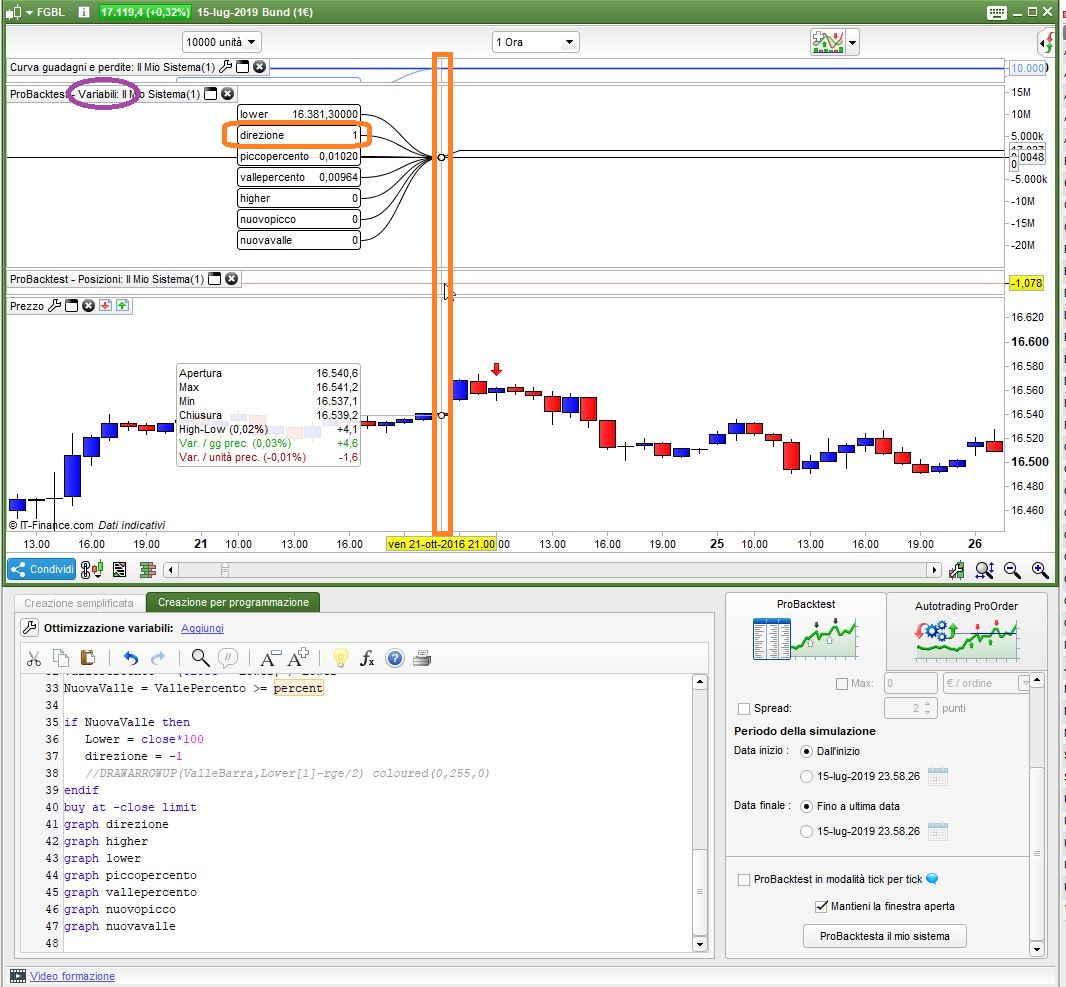This screenshot has height=987, width=1066.
Task: Switch to Creazione semplificata tab
Action: pos(79,603)
